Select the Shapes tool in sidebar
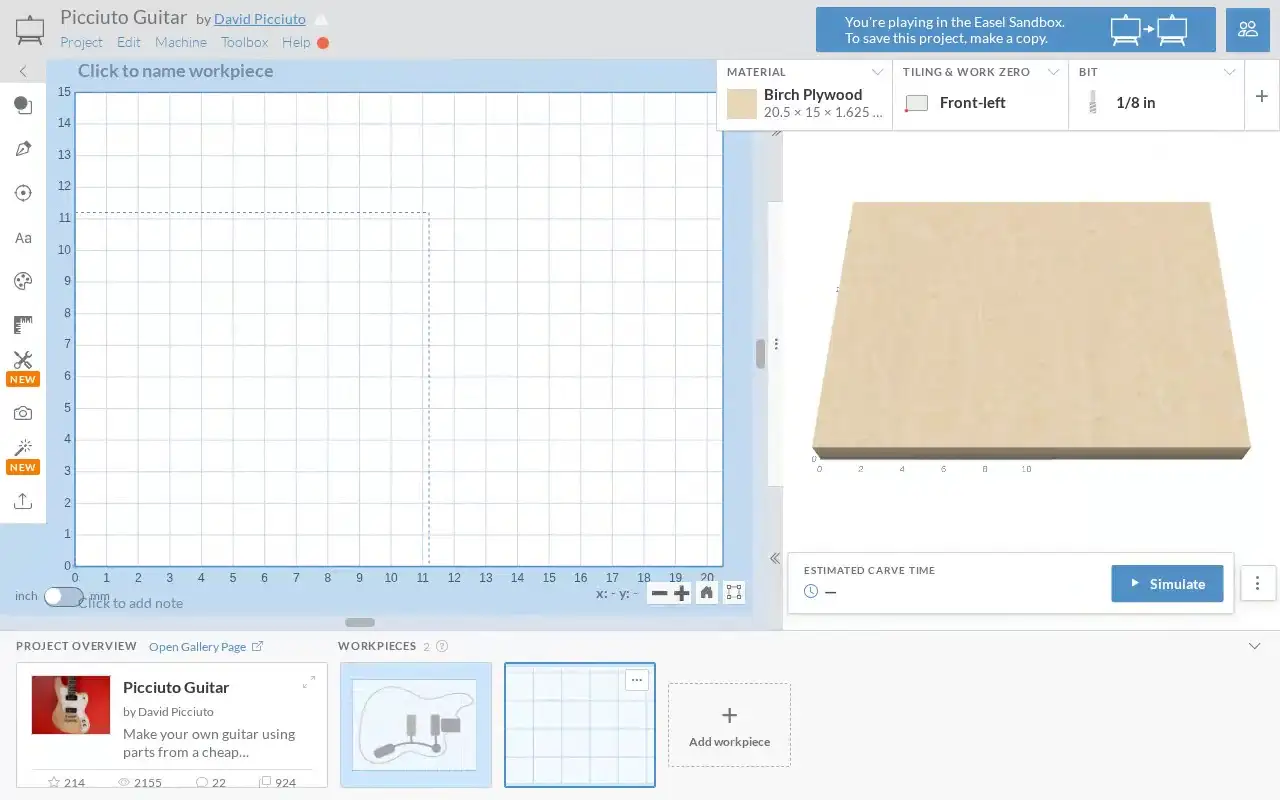The width and height of the screenshot is (1280, 800). [x=23, y=105]
